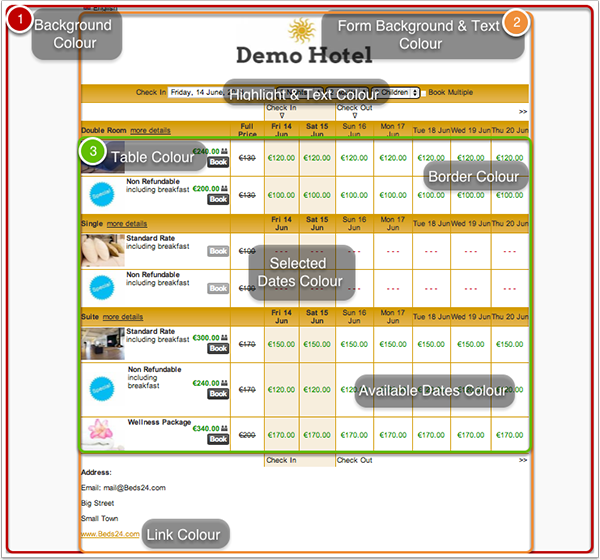Image resolution: width=600 pixels, height=560 pixels.
Task: Open Double Room more details link
Action: 150,131
